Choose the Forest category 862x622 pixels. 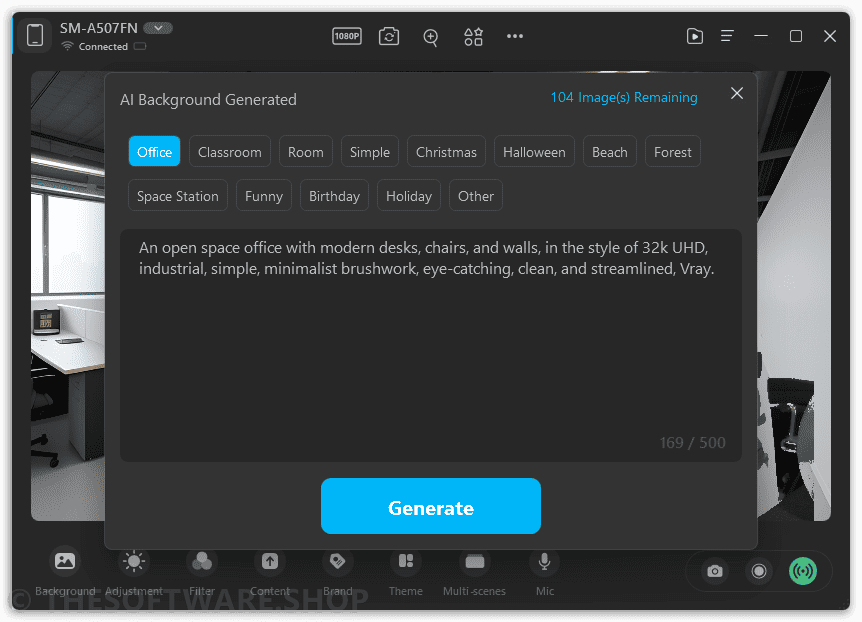tap(673, 152)
